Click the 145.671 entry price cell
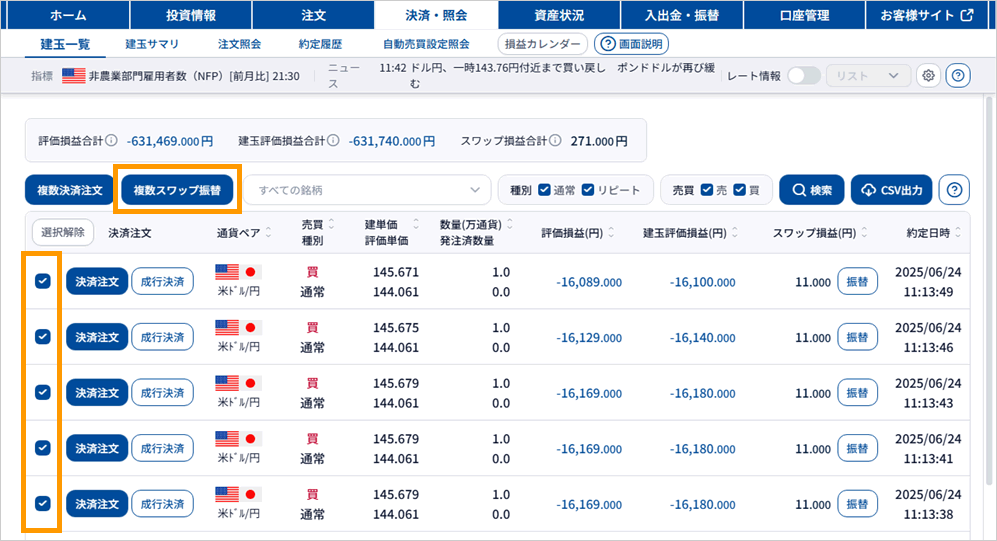The width and height of the screenshot is (997, 541). click(x=395, y=272)
